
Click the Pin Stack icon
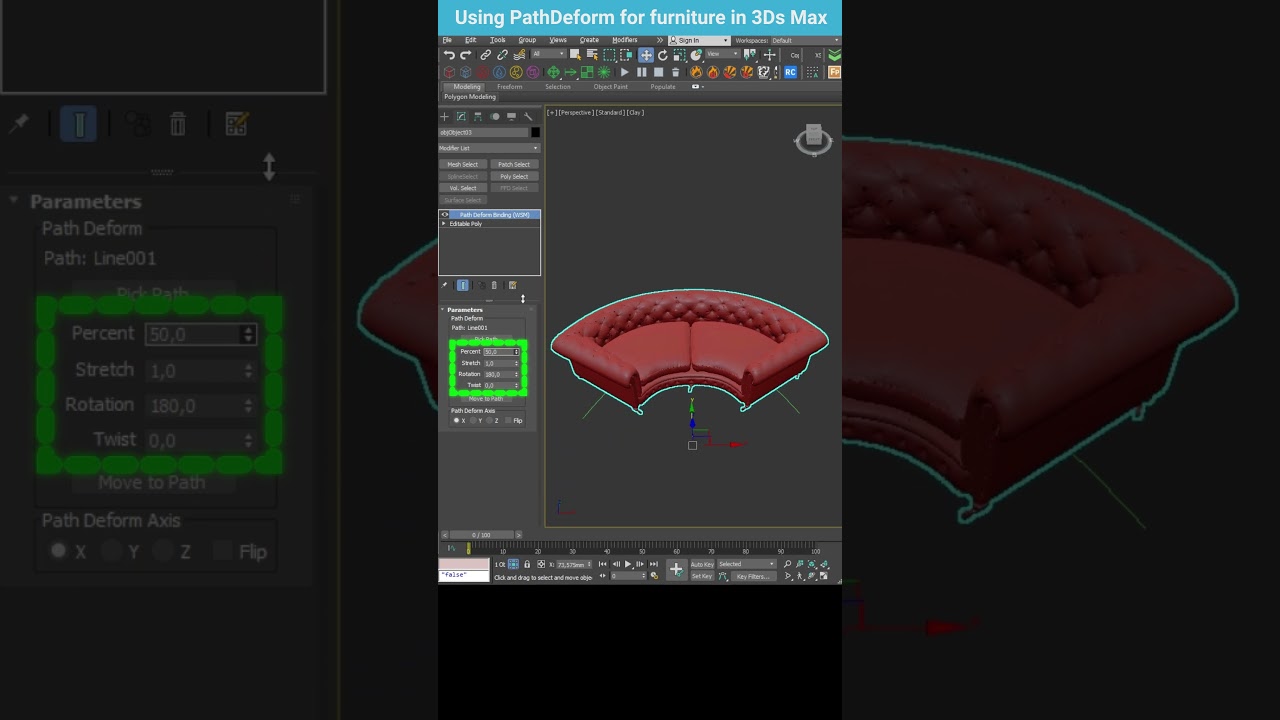click(444, 285)
